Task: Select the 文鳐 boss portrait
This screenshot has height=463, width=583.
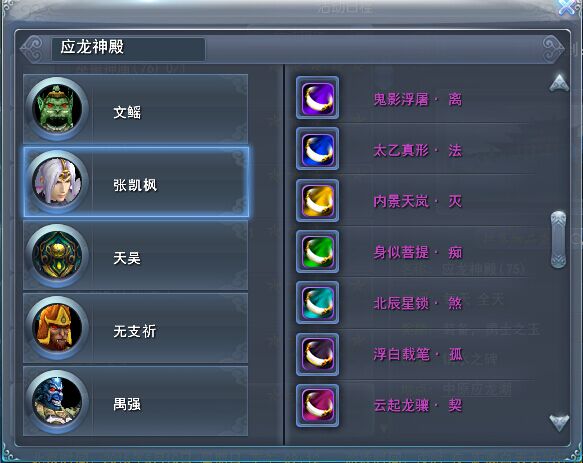Action: coord(57,109)
